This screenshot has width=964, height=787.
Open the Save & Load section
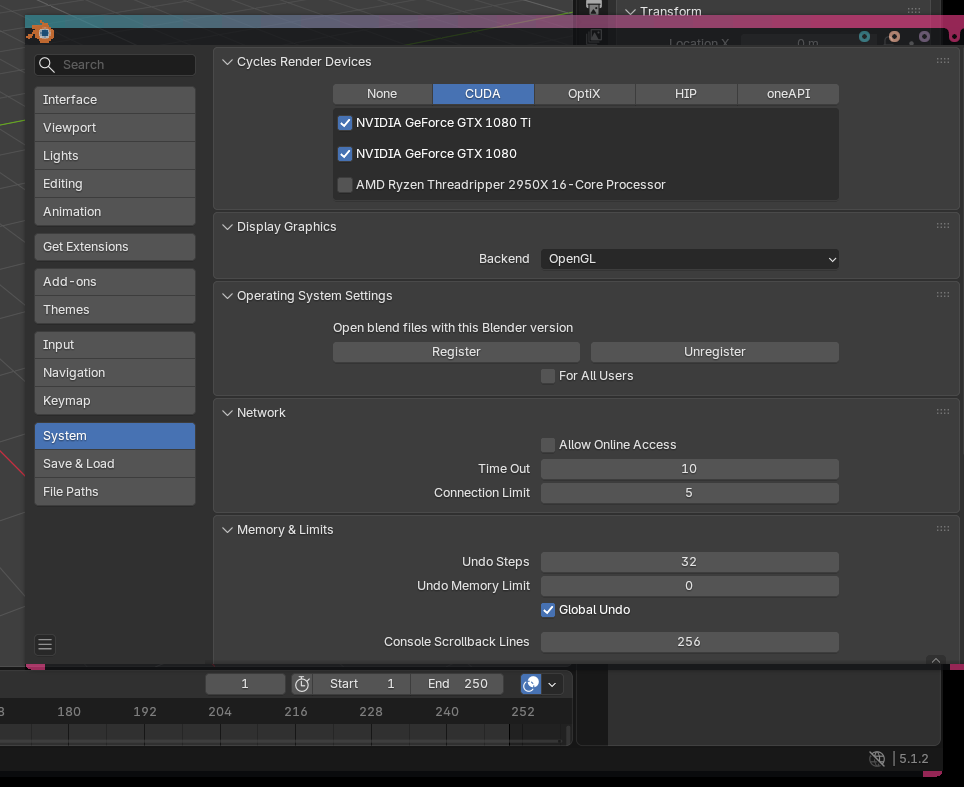click(x=115, y=464)
